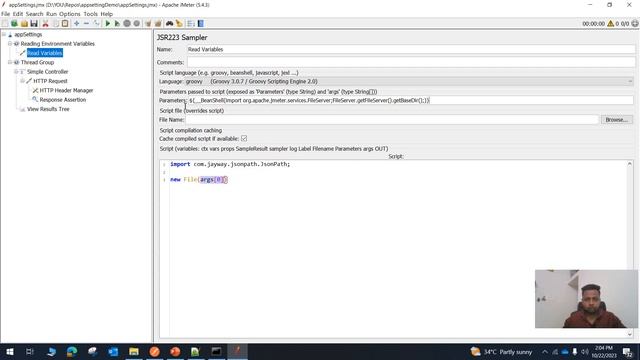This screenshot has width=640, height=360.
Task: Click the Clear All brooms icon
Action: pos(158,24)
